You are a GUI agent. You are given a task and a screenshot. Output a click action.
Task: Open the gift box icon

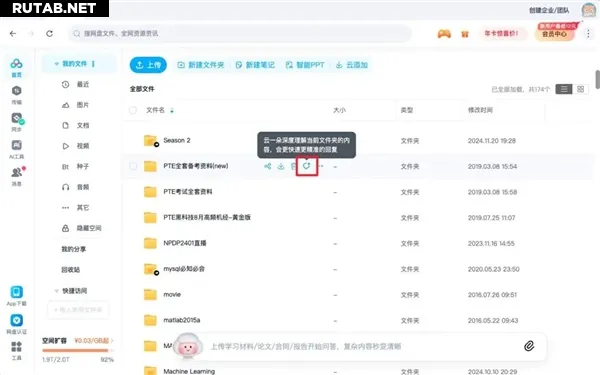[465, 34]
